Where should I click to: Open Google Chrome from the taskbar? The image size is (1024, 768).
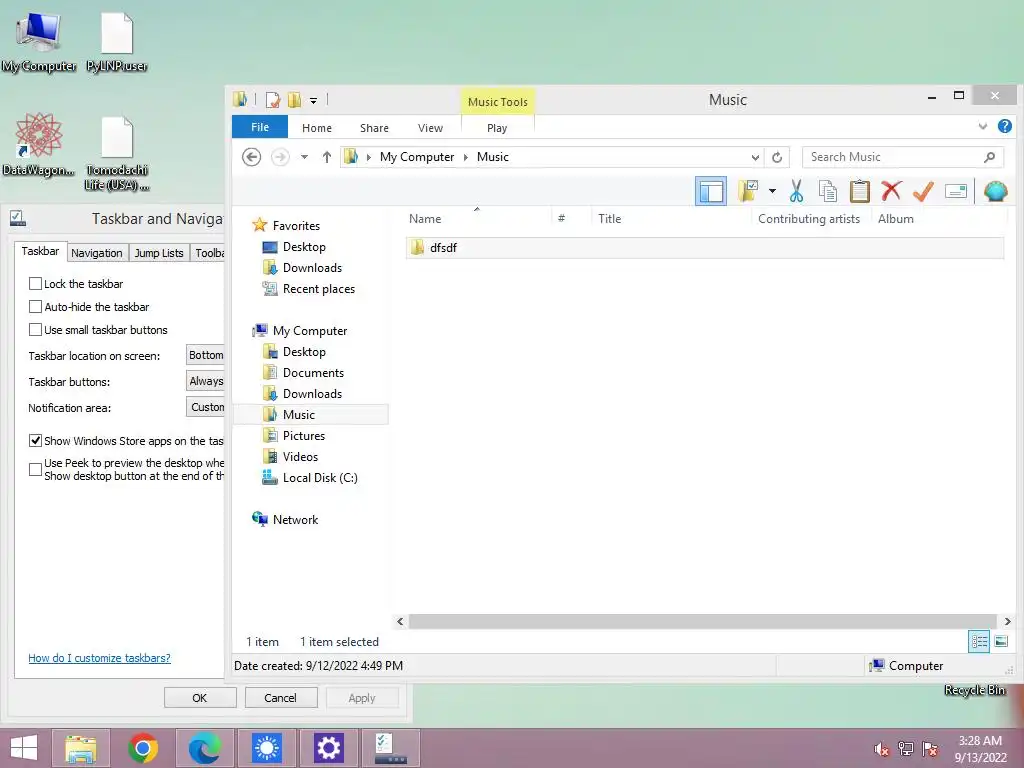[143, 748]
